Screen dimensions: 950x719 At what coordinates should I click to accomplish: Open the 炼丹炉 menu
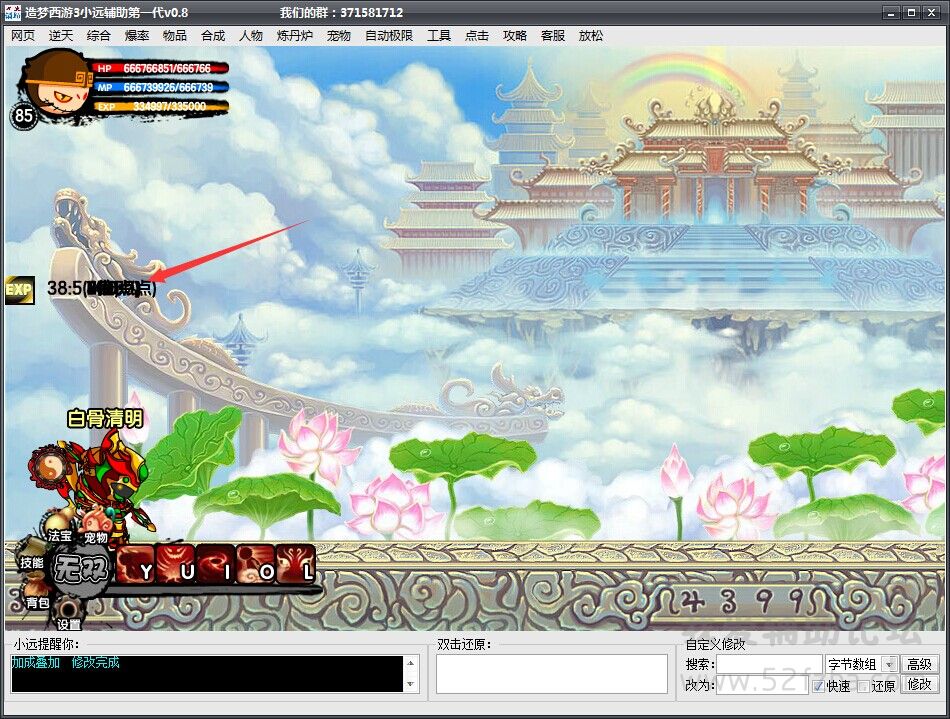pyautogui.click(x=294, y=36)
